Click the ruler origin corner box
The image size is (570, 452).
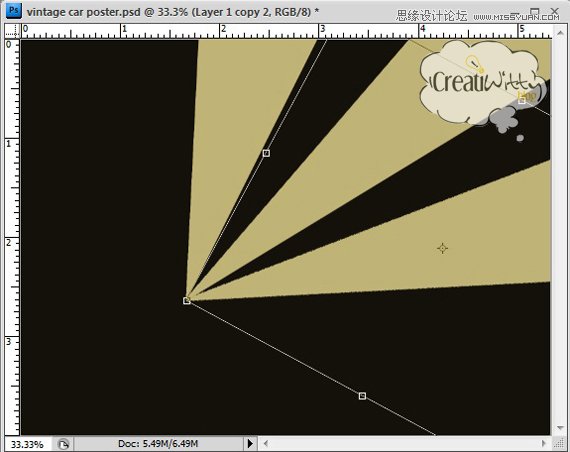12,31
